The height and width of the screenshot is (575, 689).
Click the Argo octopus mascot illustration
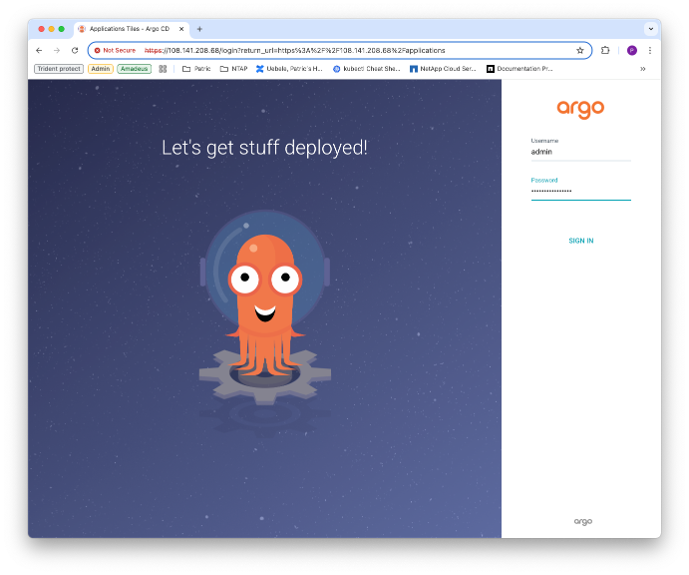click(265, 307)
